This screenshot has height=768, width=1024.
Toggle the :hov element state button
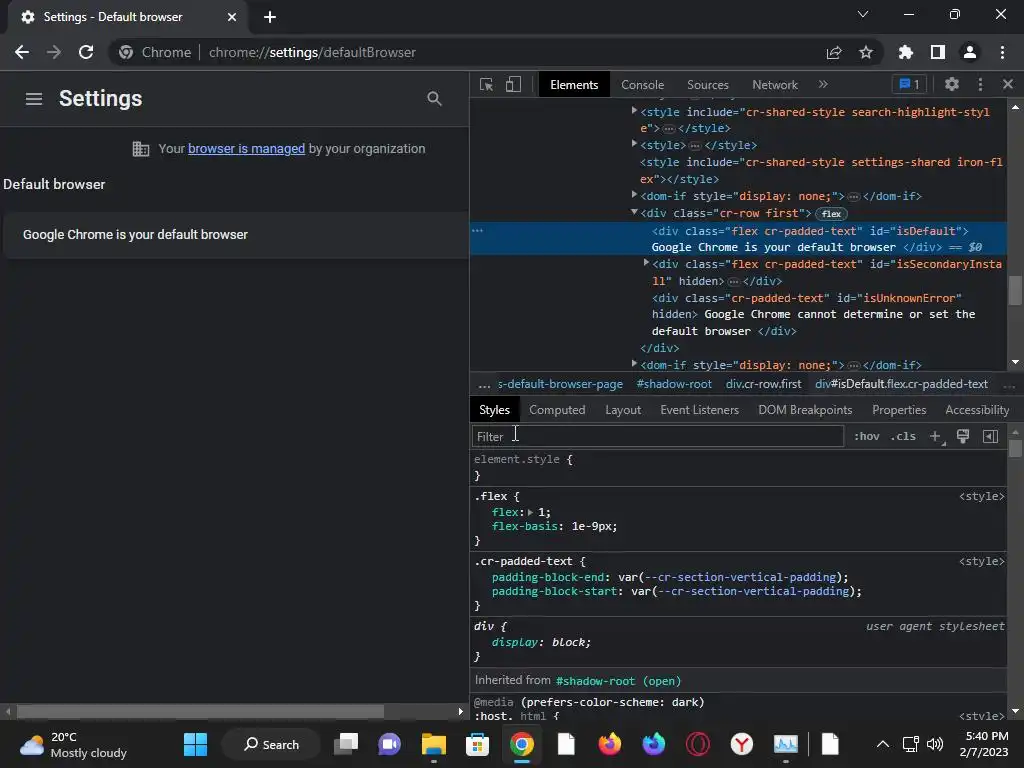(867, 436)
